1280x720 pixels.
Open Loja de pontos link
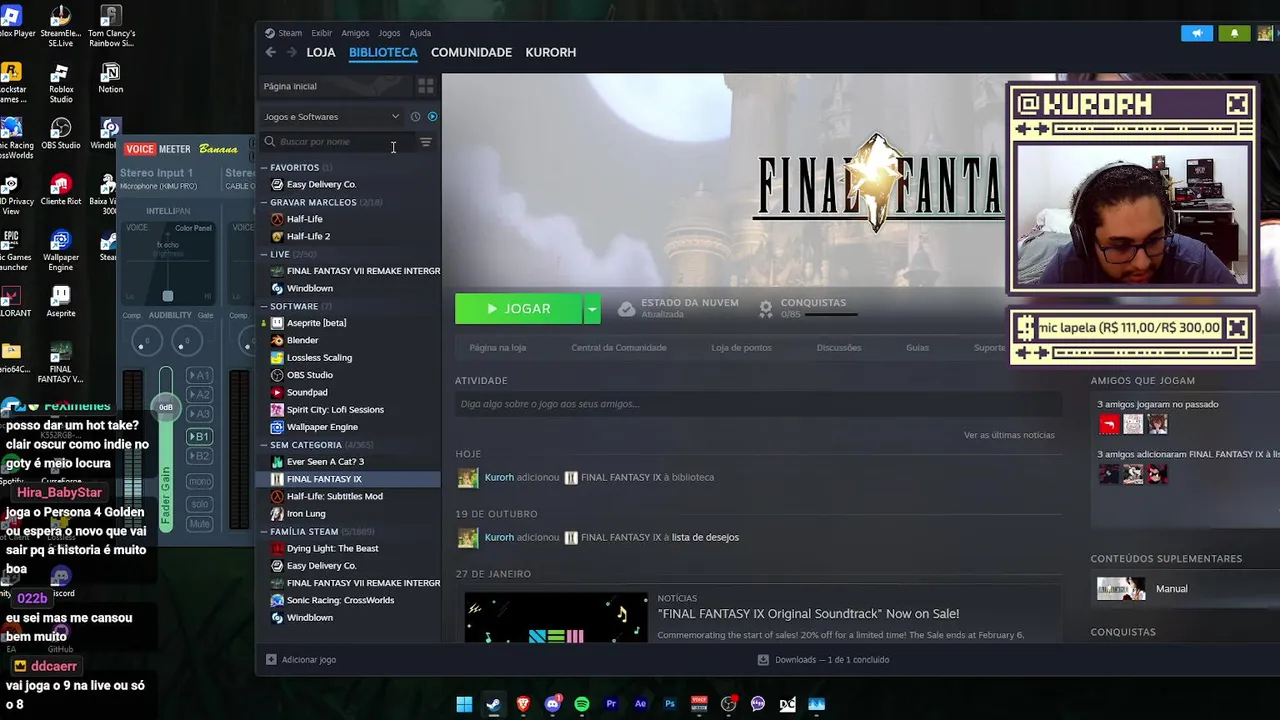(741, 348)
